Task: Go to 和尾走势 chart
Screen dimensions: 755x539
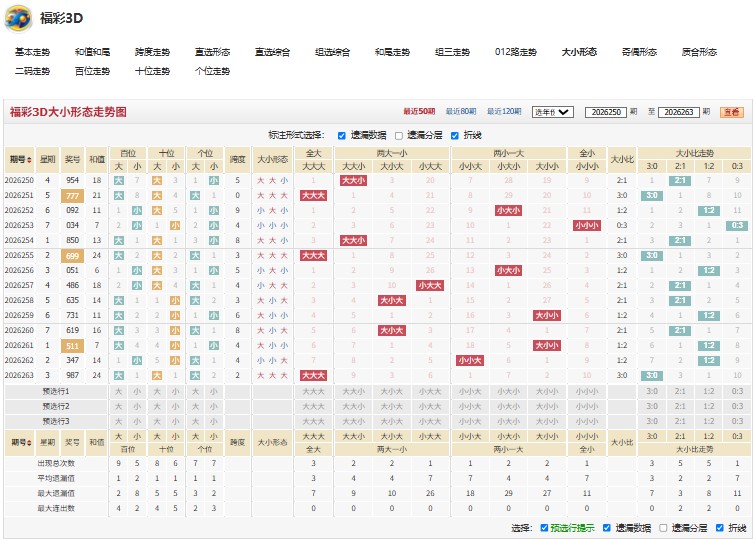Action: (x=392, y=52)
